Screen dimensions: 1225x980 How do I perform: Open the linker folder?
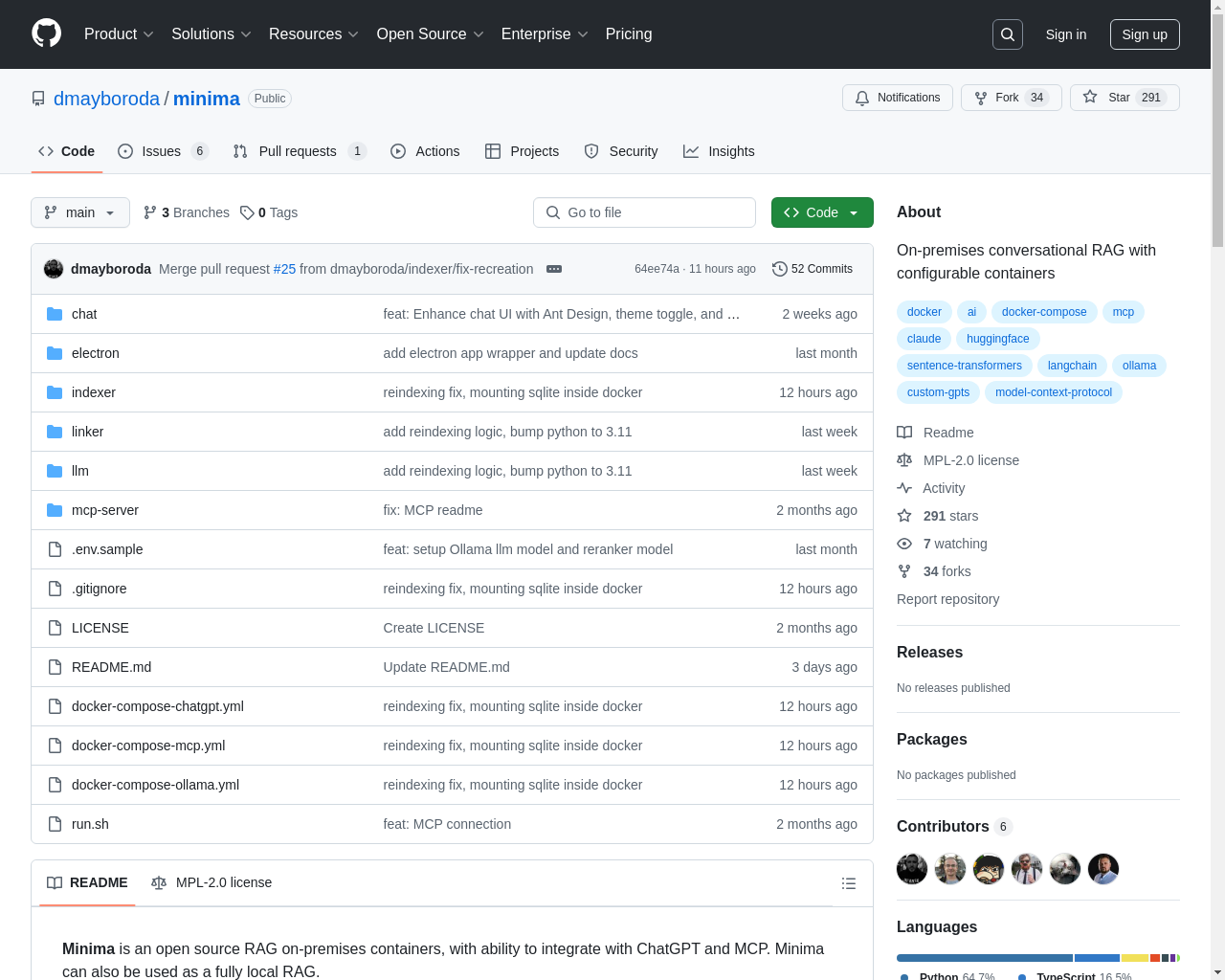pyautogui.click(x=87, y=432)
